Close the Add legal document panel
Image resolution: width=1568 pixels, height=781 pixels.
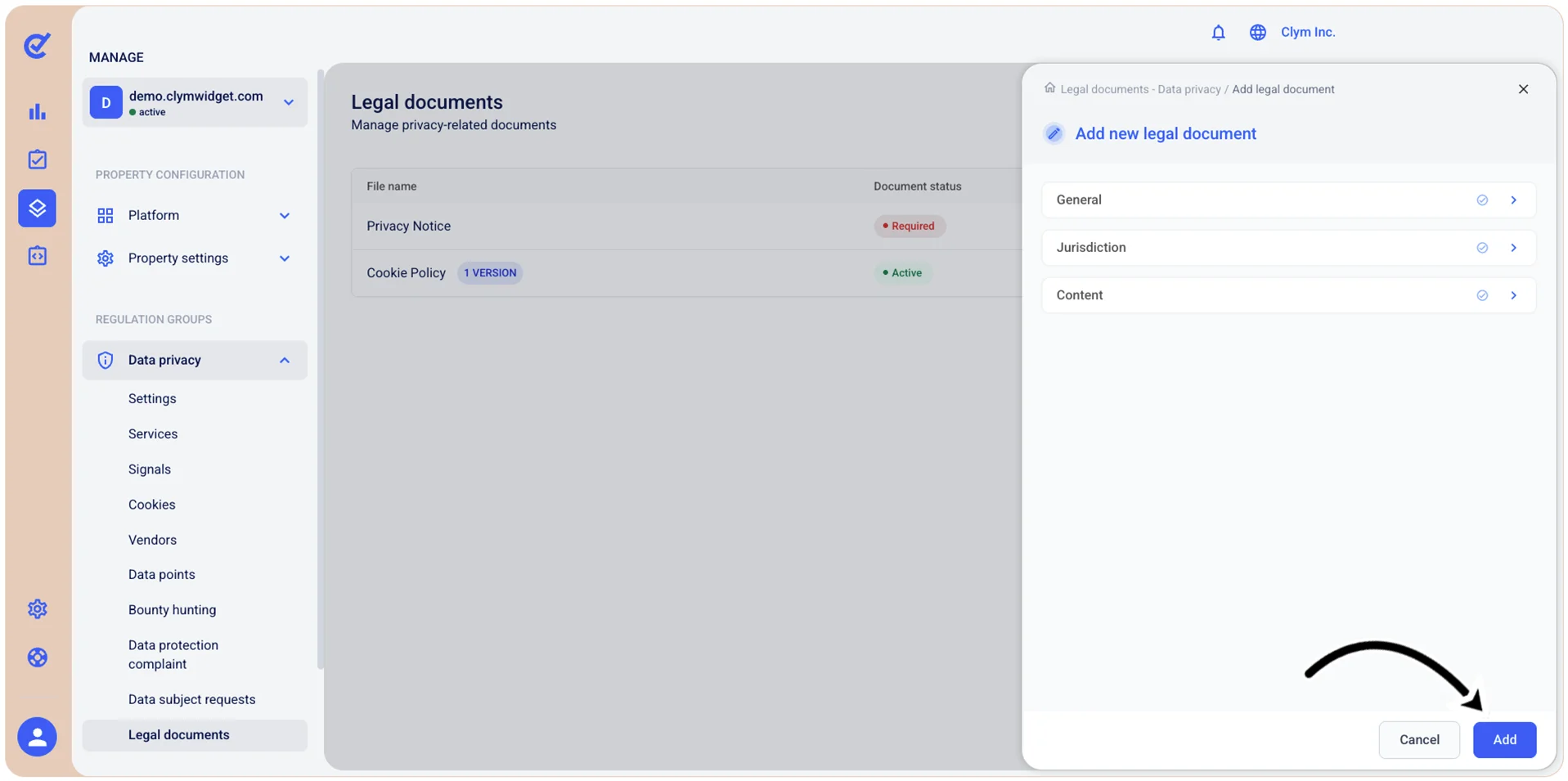coord(1523,89)
